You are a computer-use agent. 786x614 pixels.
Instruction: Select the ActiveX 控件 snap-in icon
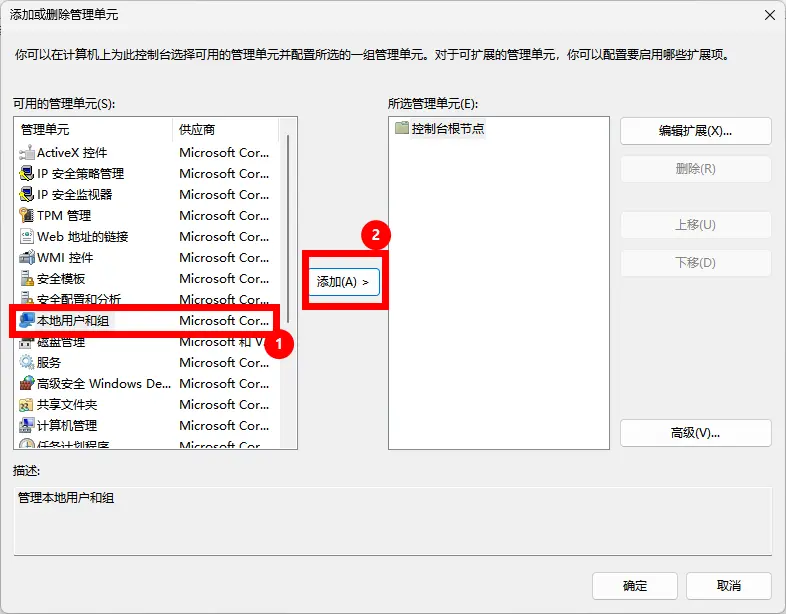(27, 153)
